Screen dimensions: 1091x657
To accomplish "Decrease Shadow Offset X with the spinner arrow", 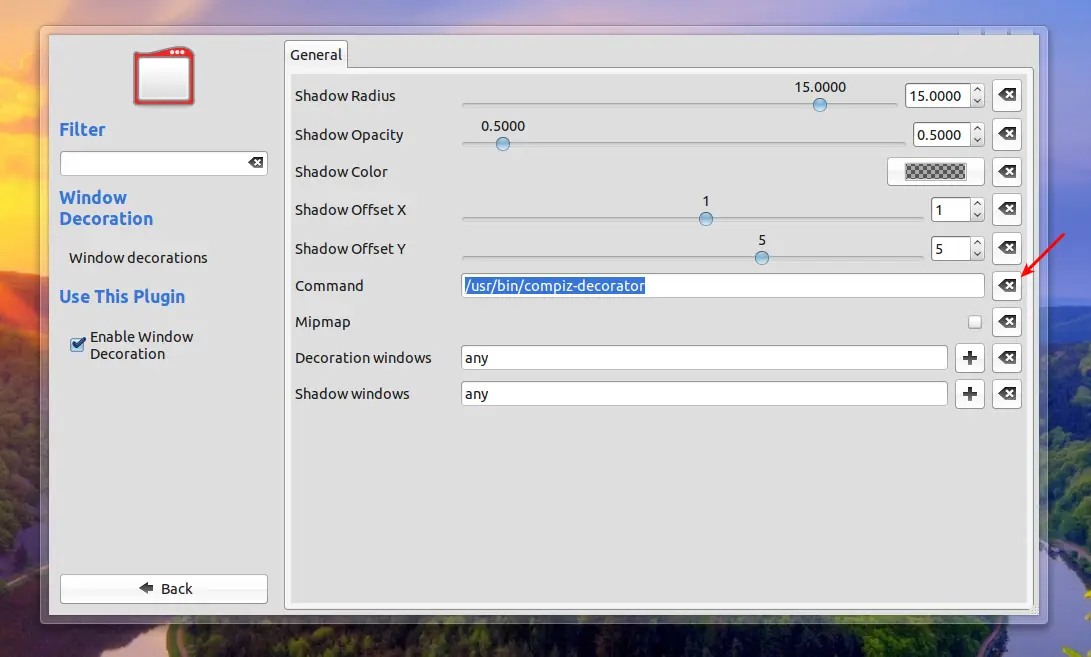I will [978, 215].
